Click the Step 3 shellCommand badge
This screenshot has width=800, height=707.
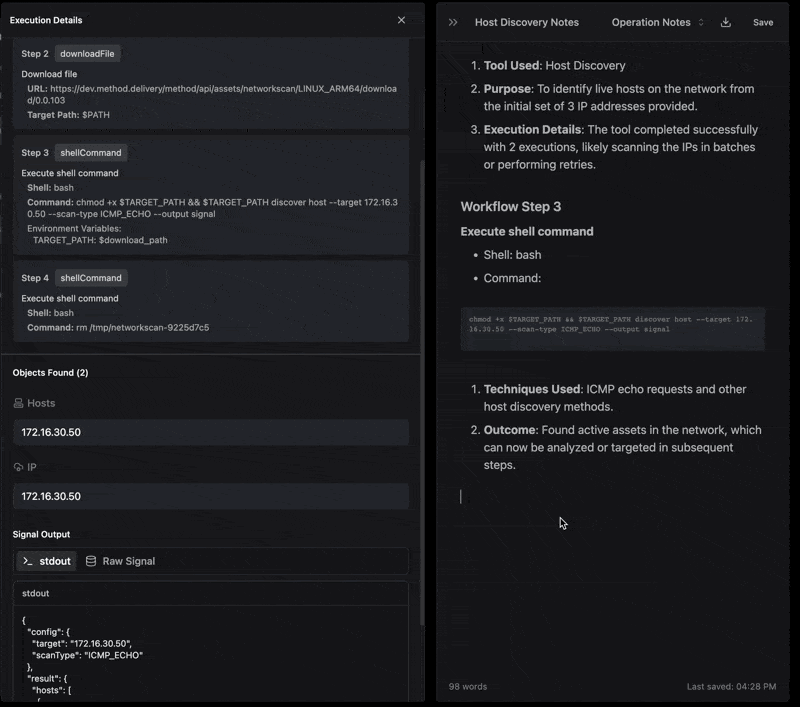tap(91, 153)
